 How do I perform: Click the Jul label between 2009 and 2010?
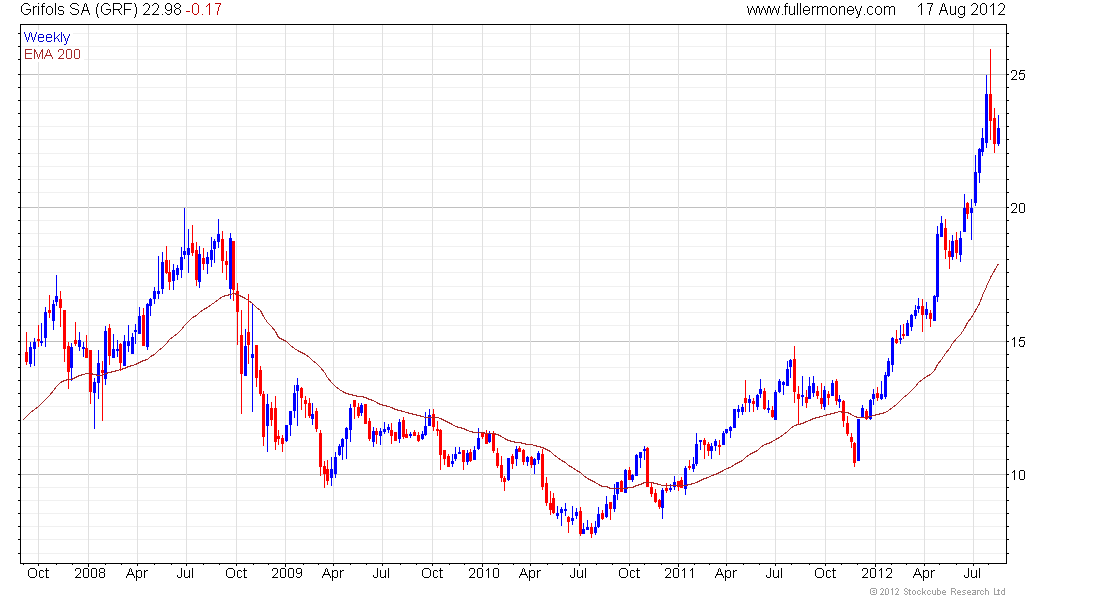click(x=381, y=573)
